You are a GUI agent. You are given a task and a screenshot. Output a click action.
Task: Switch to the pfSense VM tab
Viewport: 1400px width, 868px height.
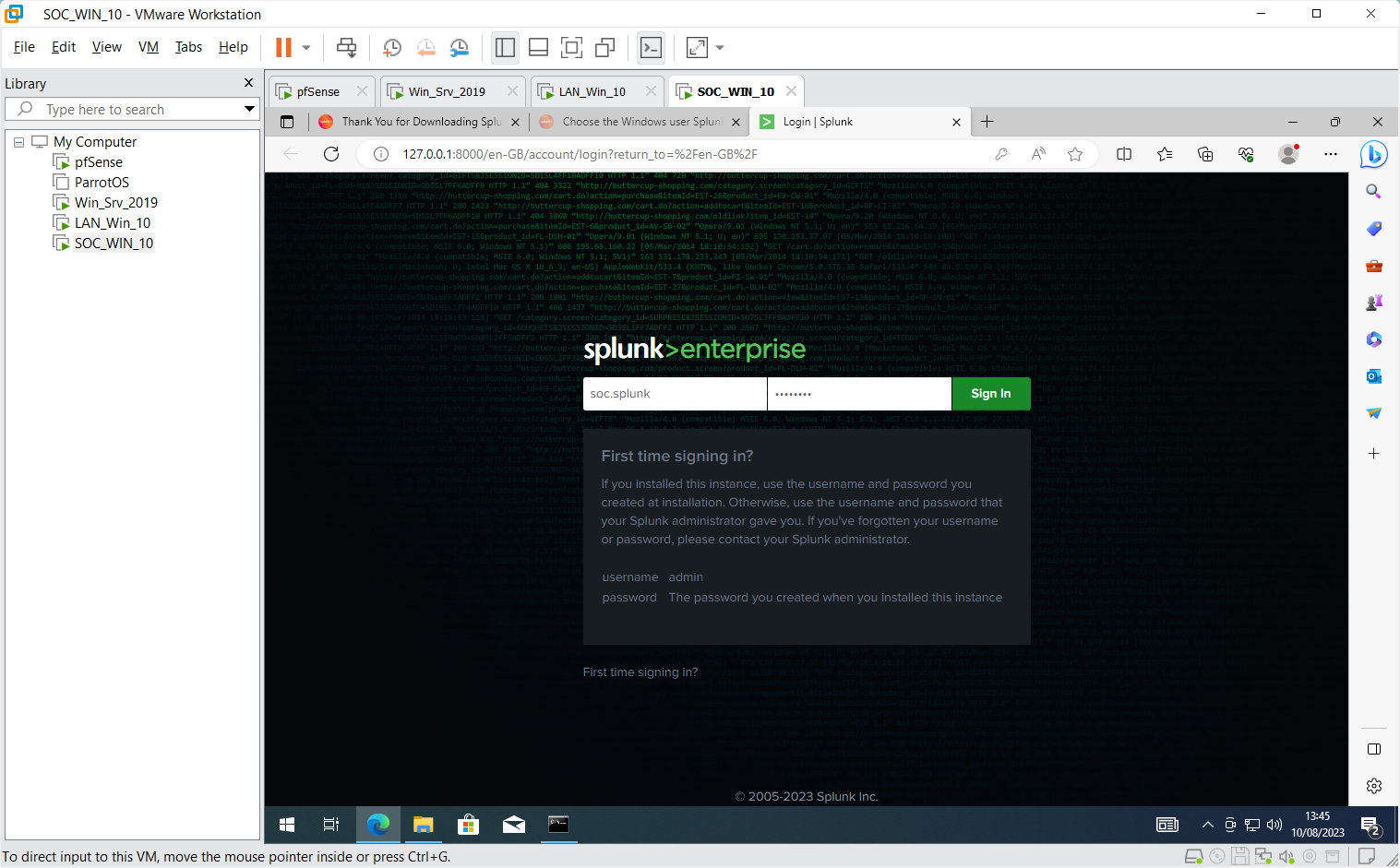318,91
